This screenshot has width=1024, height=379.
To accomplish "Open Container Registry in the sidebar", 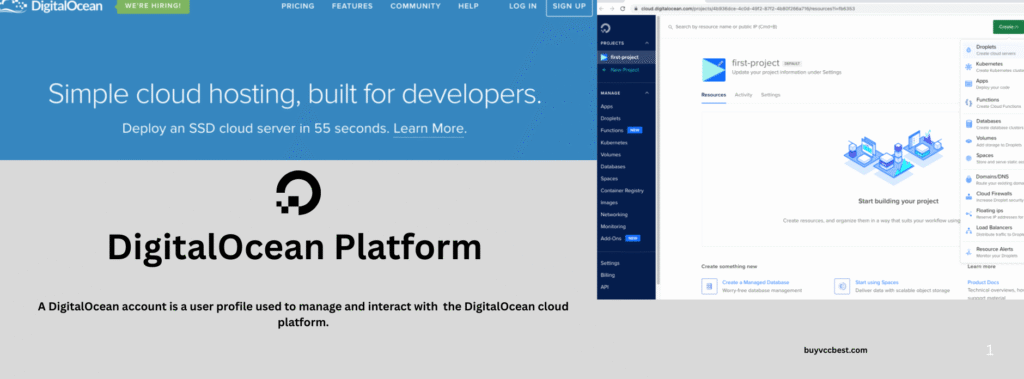I will pyautogui.click(x=622, y=191).
